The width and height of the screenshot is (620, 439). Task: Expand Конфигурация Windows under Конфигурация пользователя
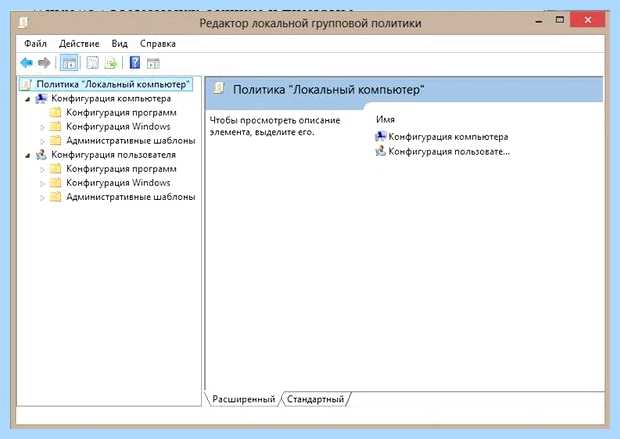pos(42,184)
